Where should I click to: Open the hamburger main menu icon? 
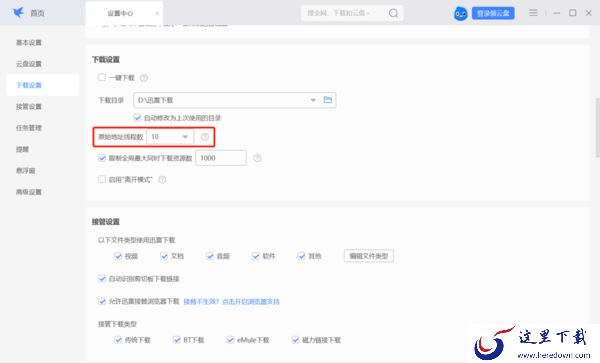point(533,13)
